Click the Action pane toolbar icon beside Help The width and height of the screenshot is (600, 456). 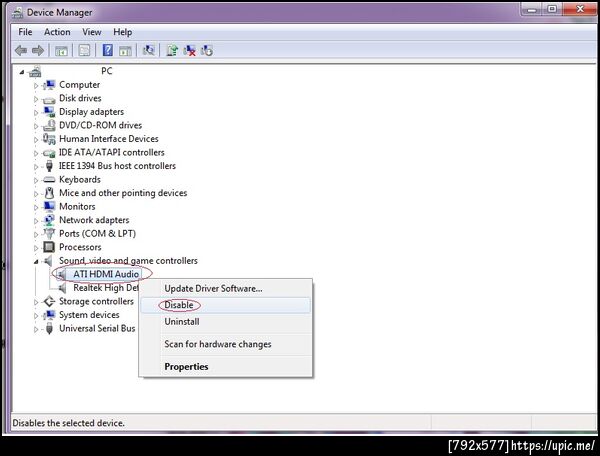125,50
